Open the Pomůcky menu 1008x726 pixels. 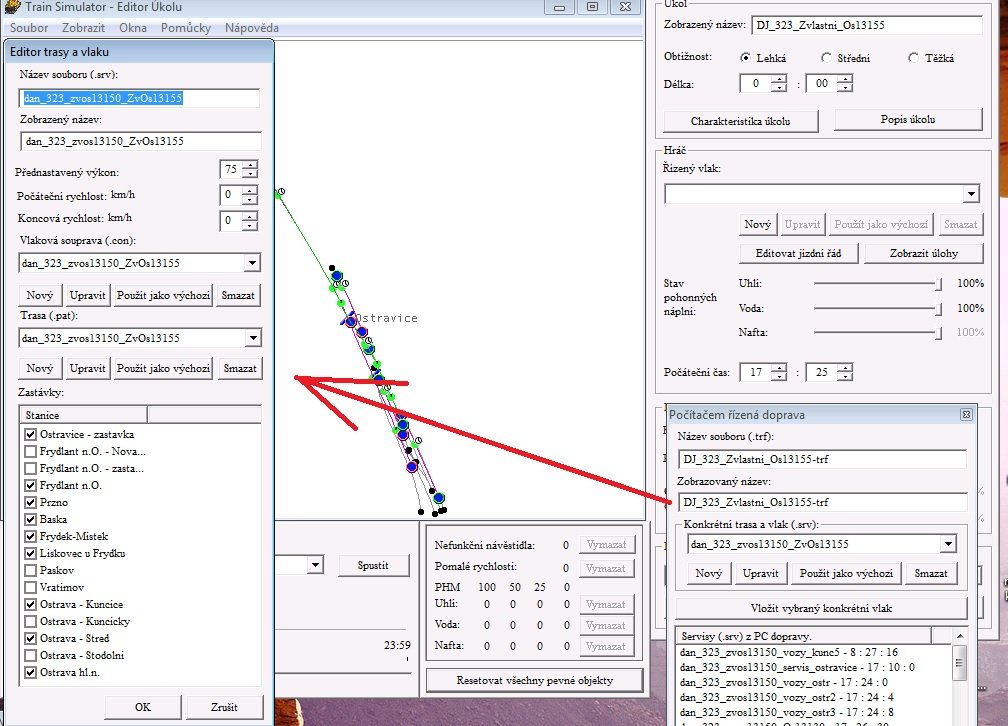pos(184,27)
